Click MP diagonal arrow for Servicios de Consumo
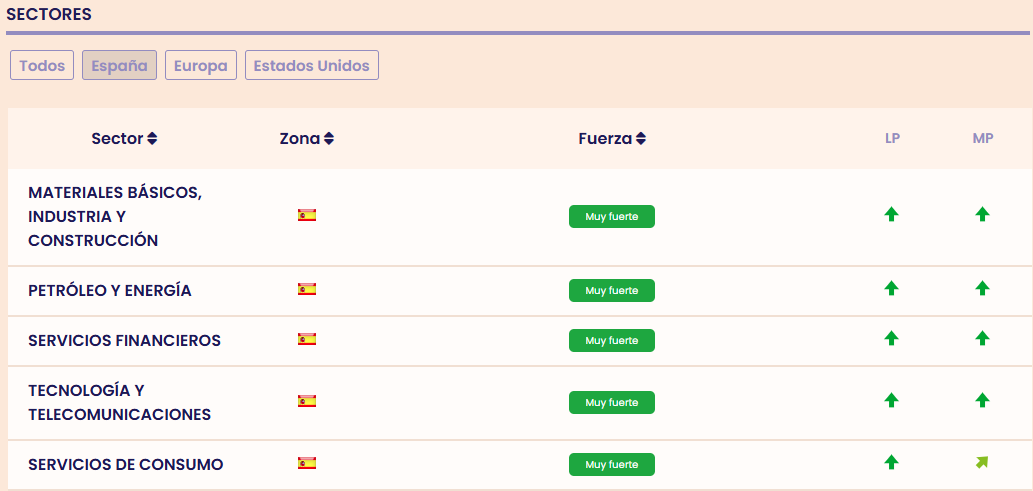Viewport: 1033px width, 491px height. (982, 462)
